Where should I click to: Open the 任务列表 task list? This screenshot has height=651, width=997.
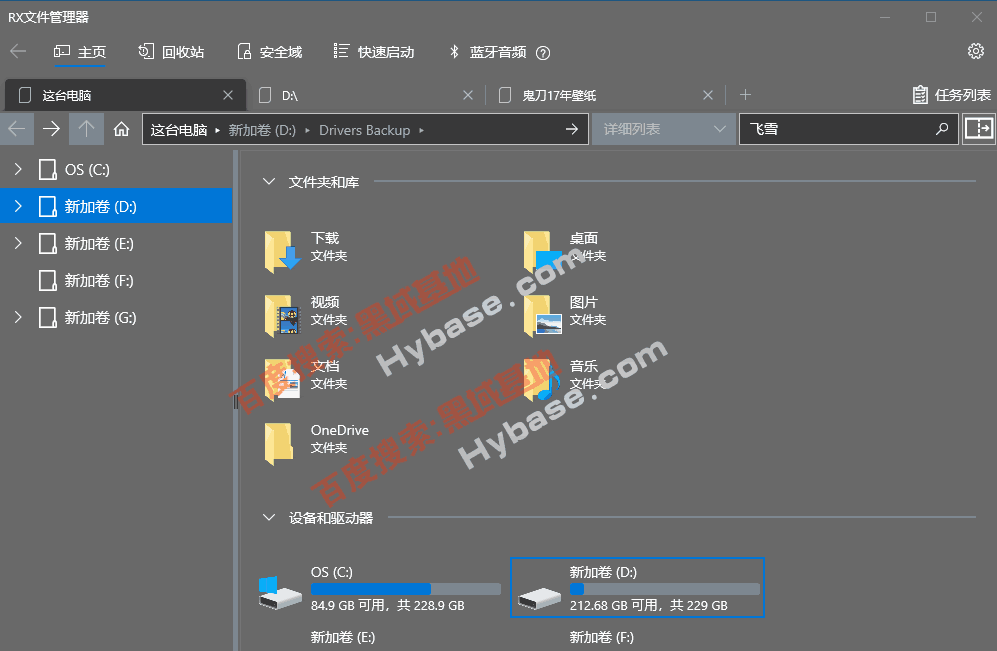tap(951, 95)
